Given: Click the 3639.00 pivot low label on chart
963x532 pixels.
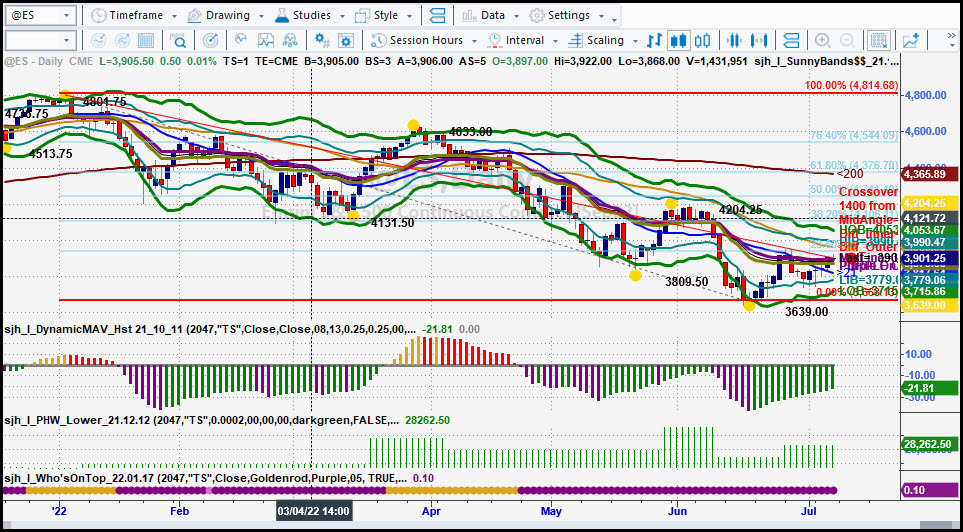Looking at the screenshot, I should point(806,313).
